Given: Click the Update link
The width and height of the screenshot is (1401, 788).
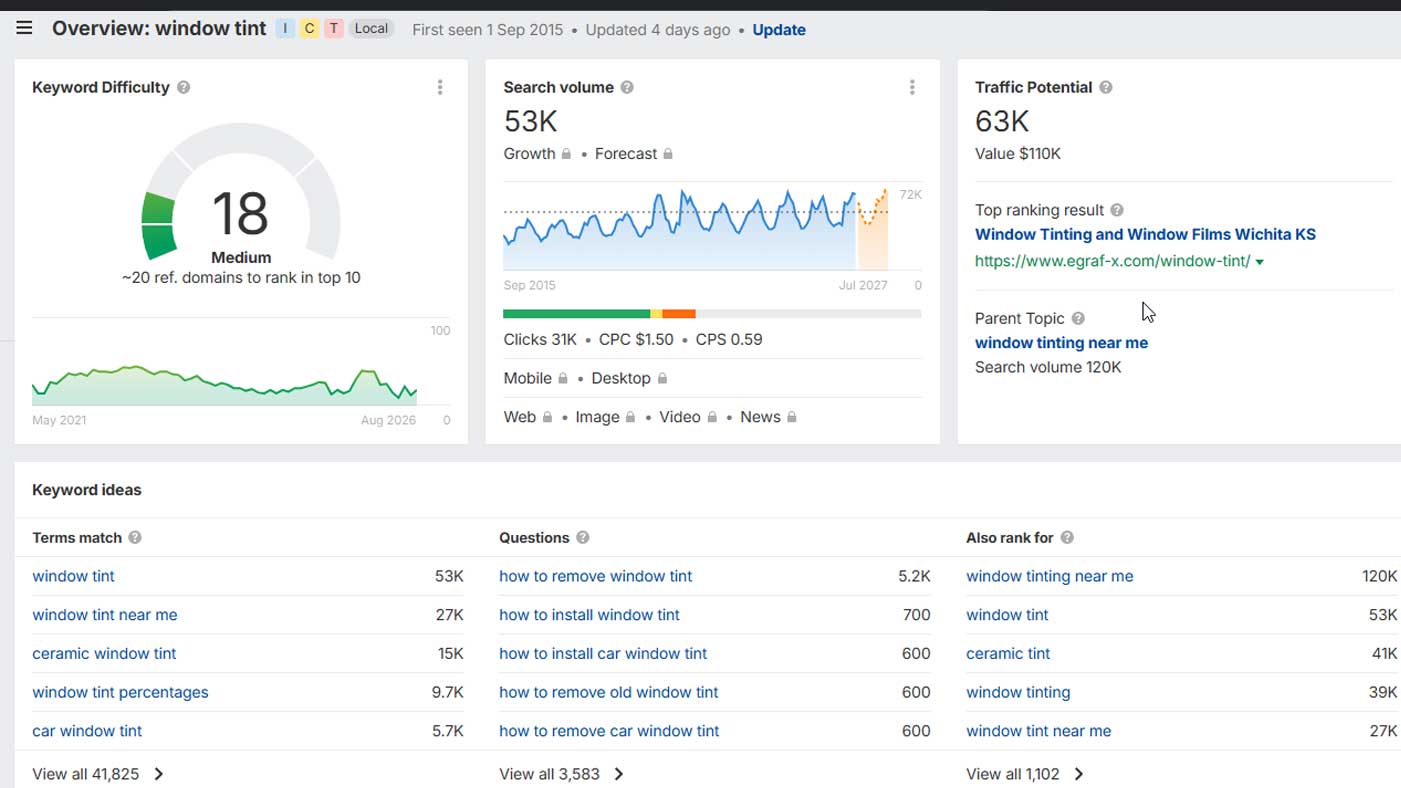Looking at the screenshot, I should 779,30.
